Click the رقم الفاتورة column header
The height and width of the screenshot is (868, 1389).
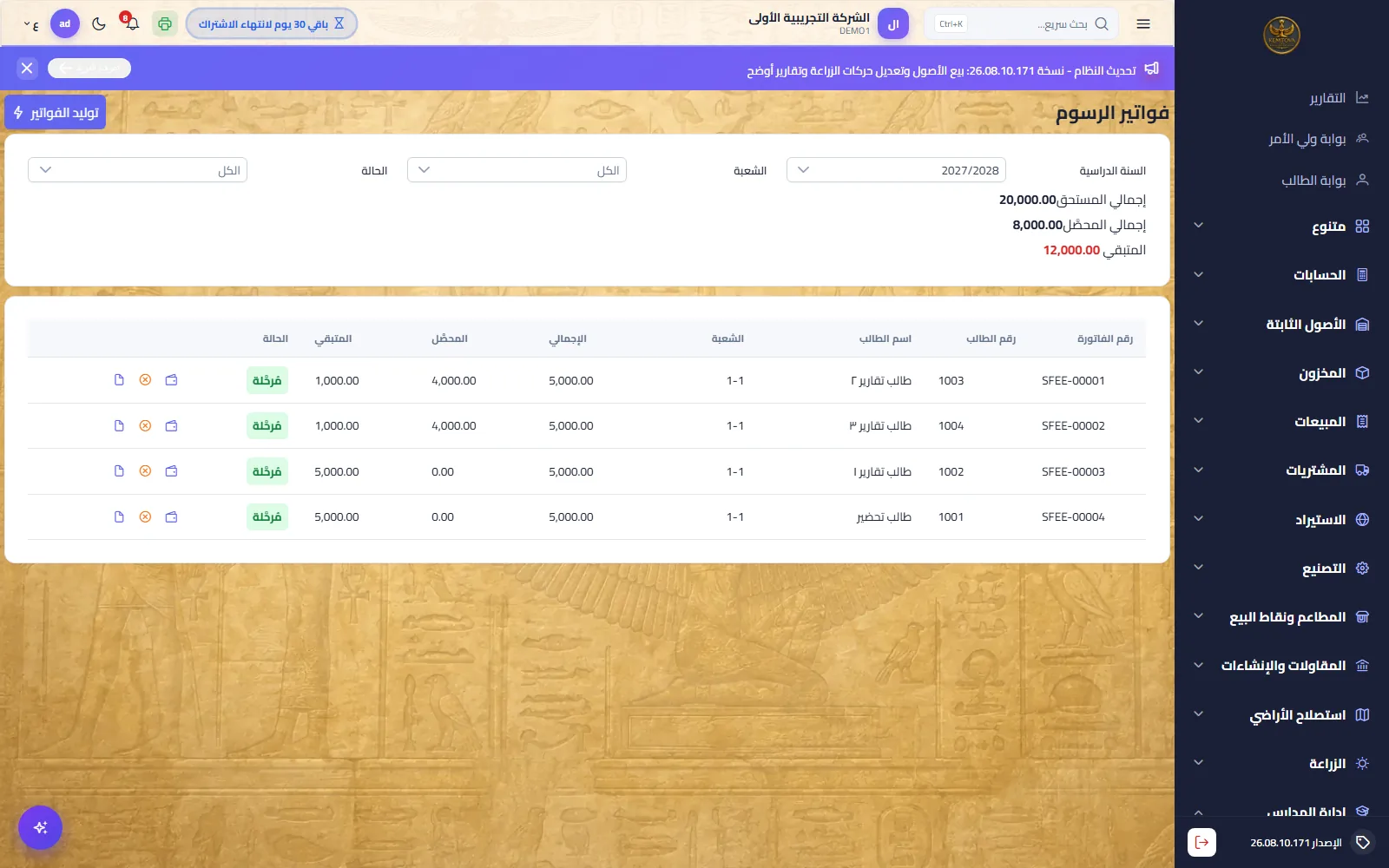[1105, 339]
